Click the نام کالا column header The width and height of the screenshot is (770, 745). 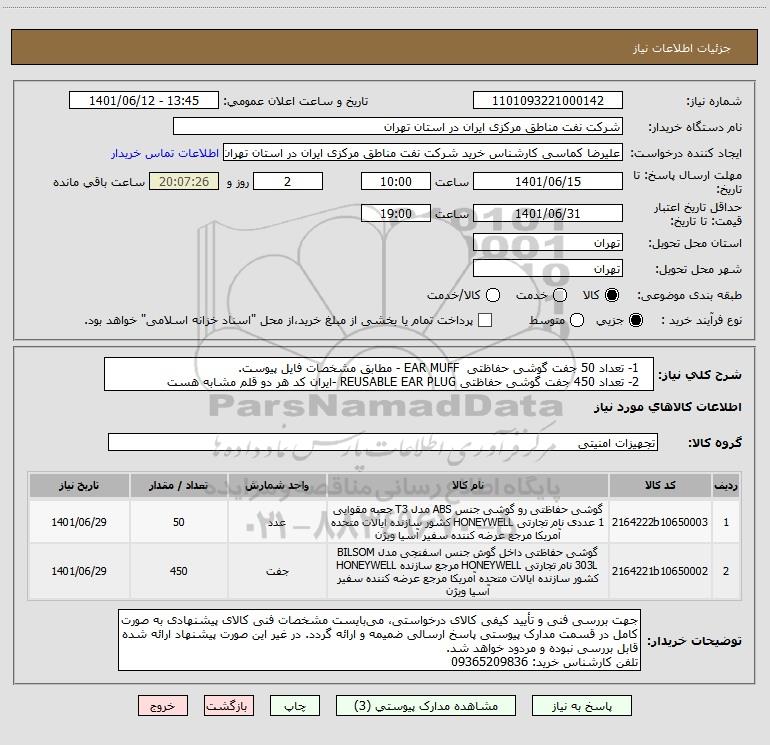468,485
